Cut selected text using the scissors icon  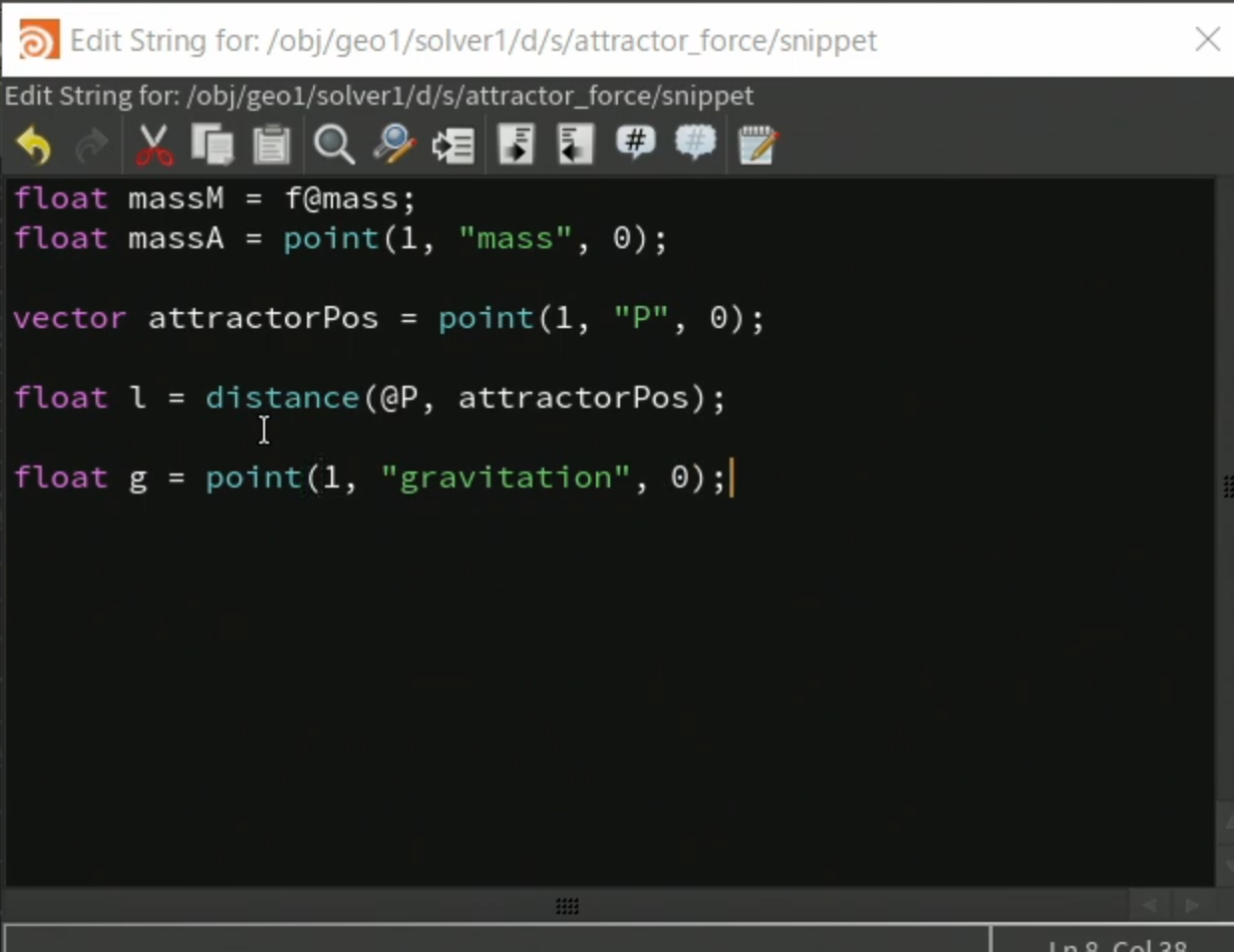(x=154, y=146)
